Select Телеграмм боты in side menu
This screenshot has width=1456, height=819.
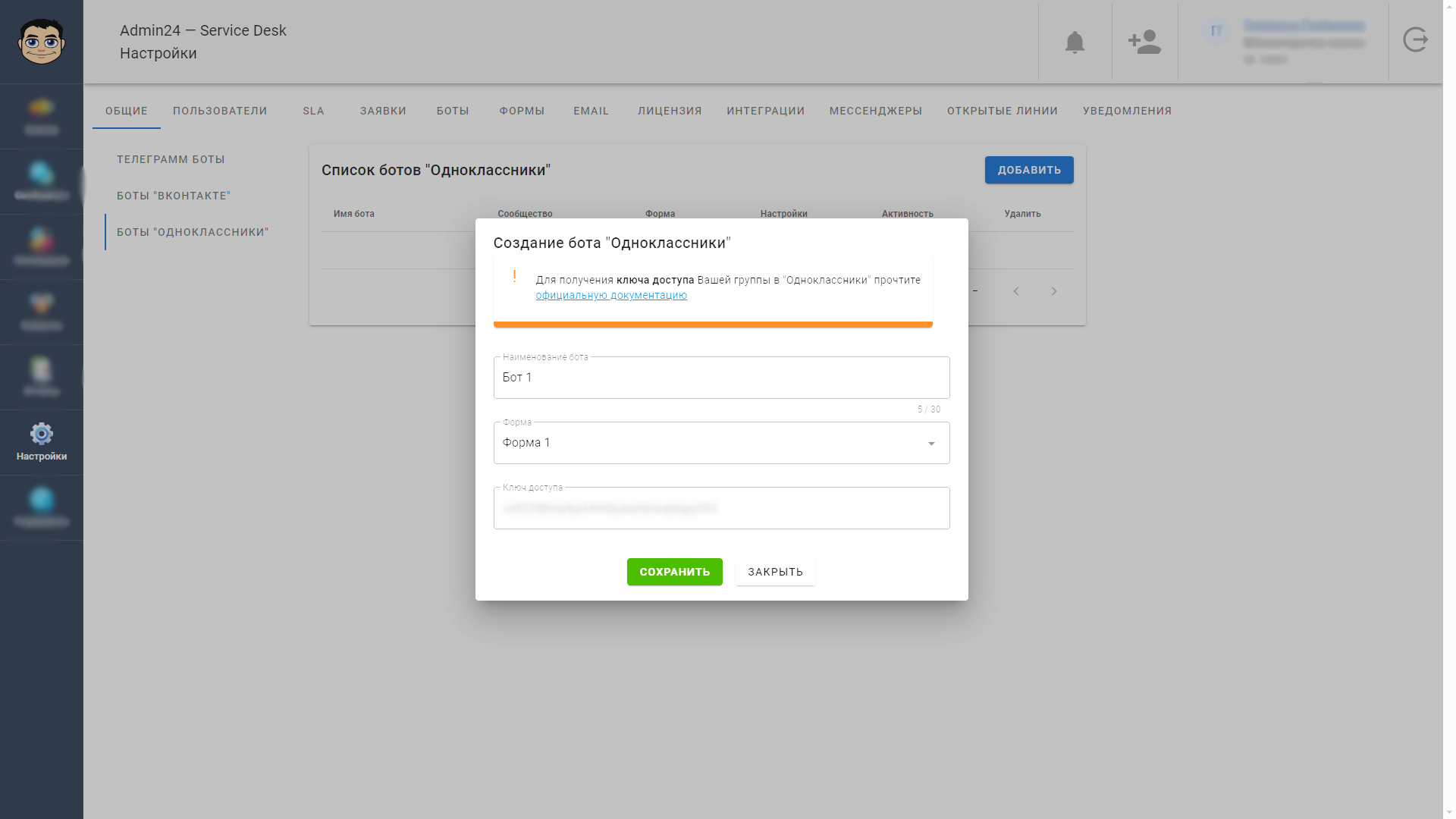pos(171,159)
